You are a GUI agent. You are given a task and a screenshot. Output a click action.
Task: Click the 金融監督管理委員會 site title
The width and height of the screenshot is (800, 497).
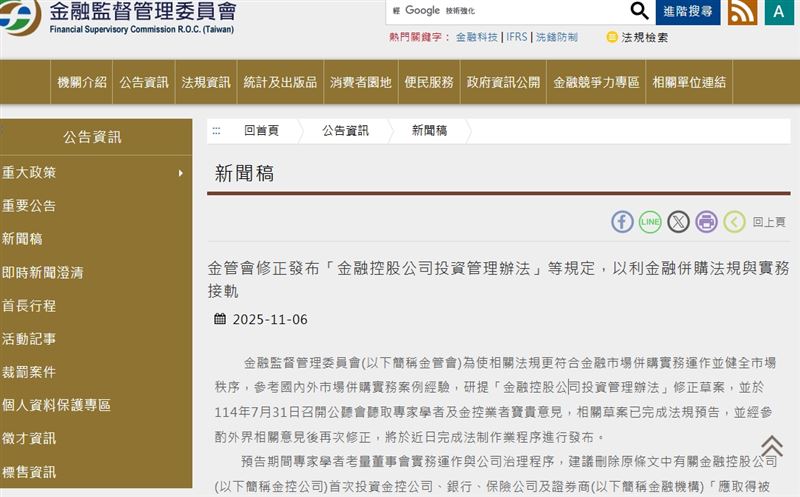143,11
